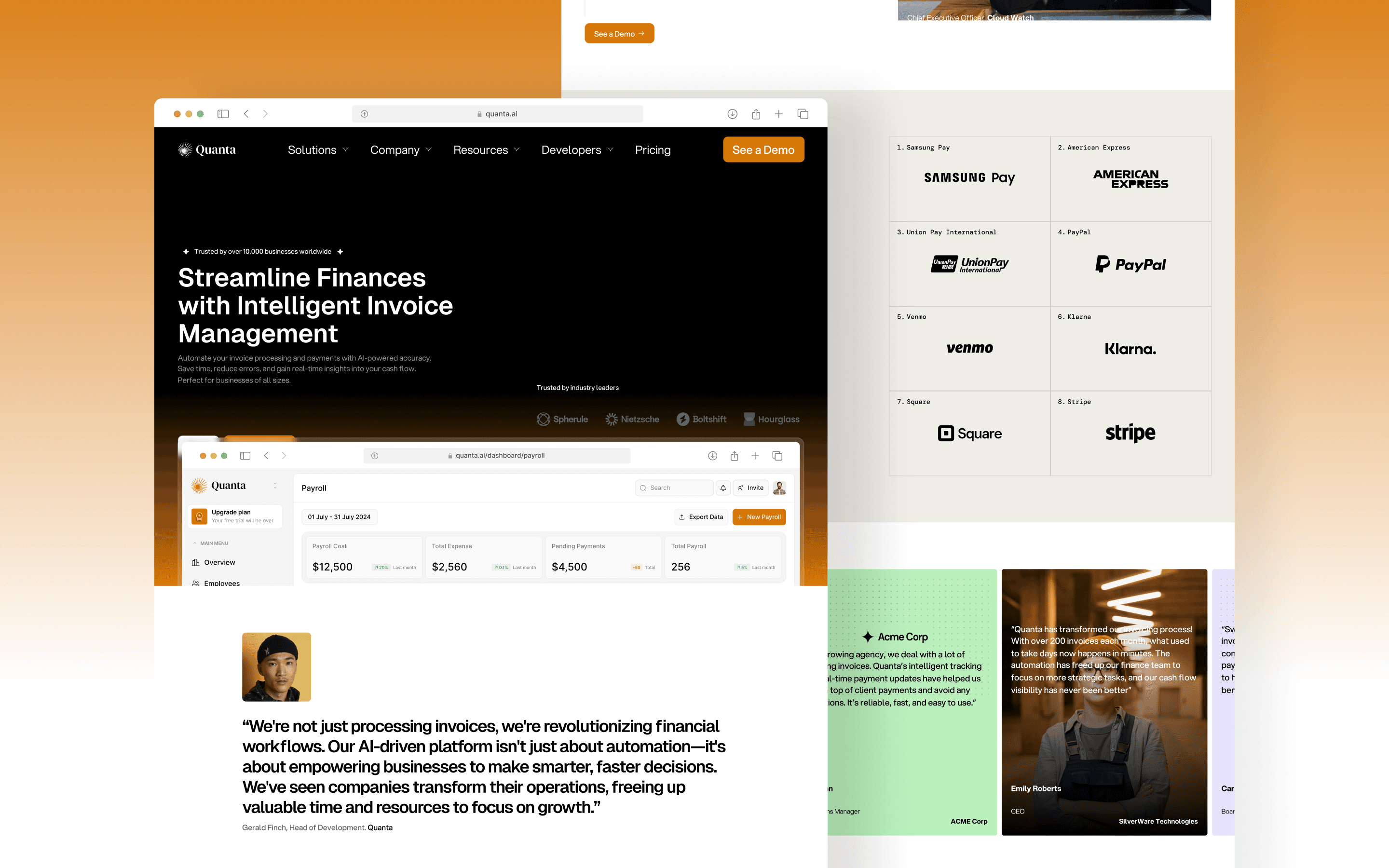The width and height of the screenshot is (1389, 868).
Task: Click Payroll Cost $12,500 card
Action: [x=364, y=557]
